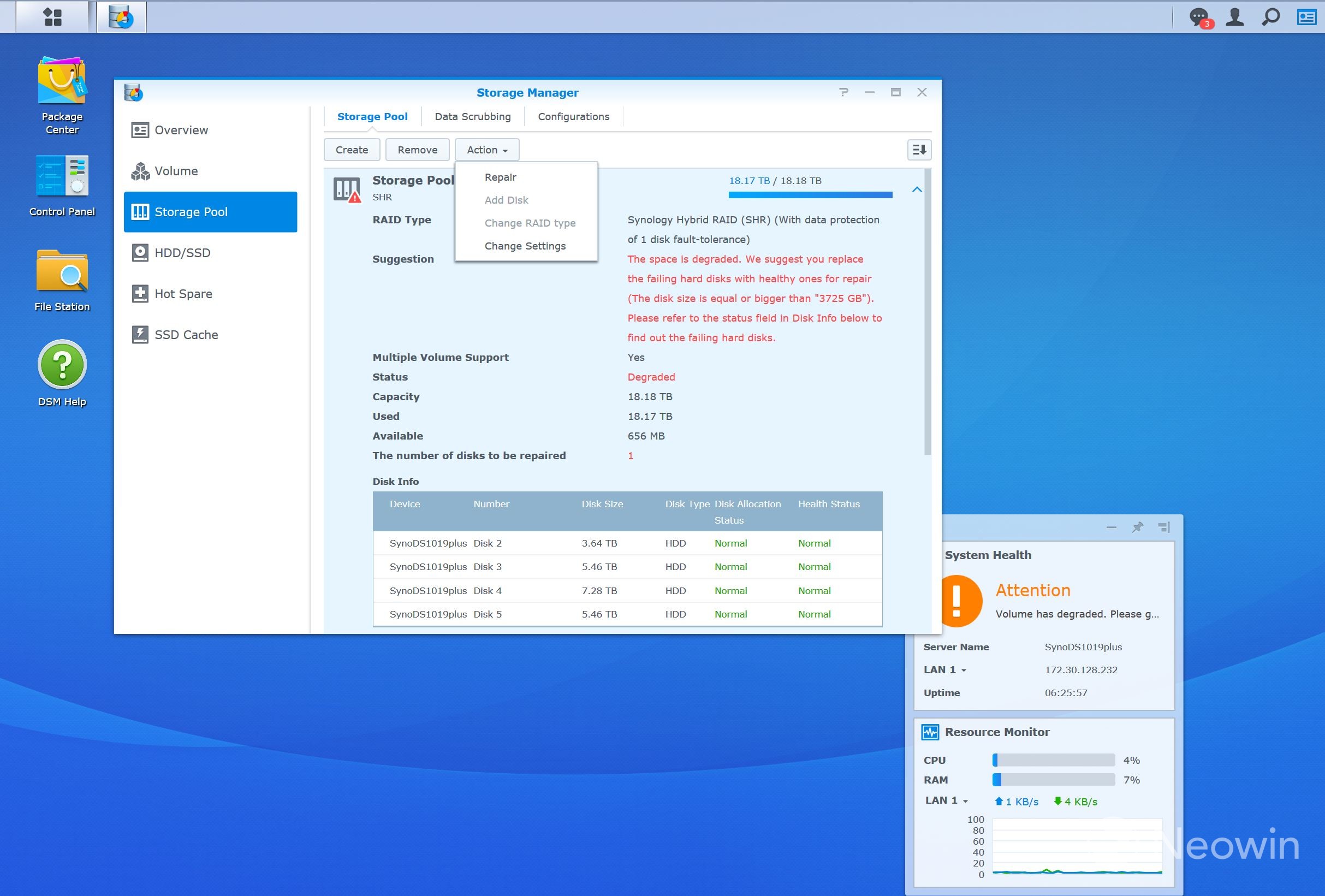Click the Disk Size column header
This screenshot has height=896, width=1325.
click(x=602, y=504)
